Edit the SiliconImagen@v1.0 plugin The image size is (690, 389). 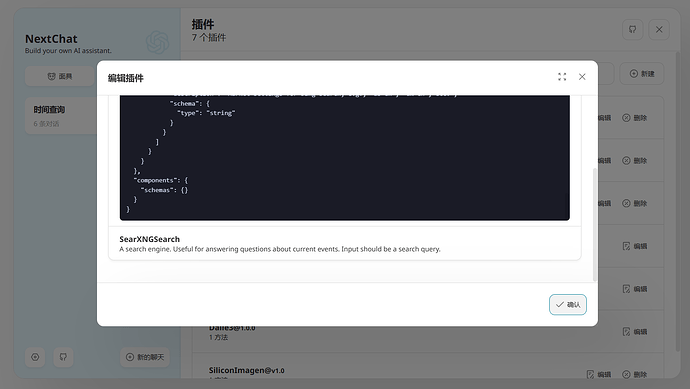[x=598, y=374]
